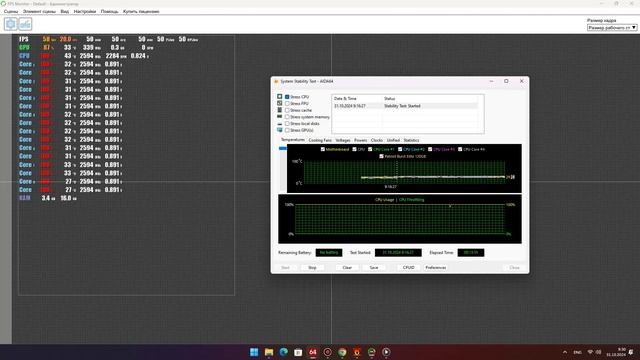Click the Clear button

point(347,267)
